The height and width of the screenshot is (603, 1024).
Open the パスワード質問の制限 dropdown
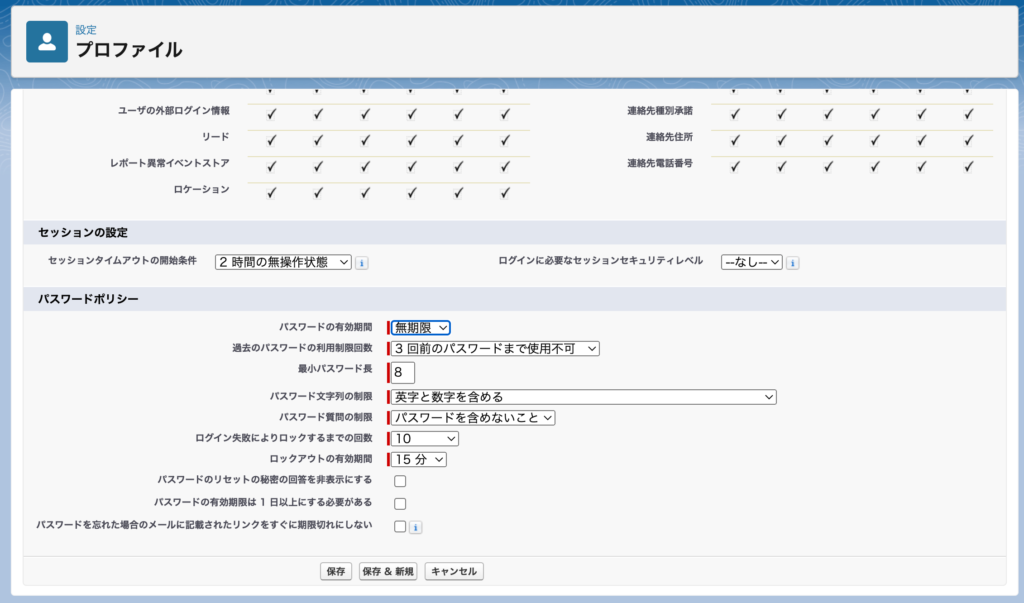click(x=473, y=418)
